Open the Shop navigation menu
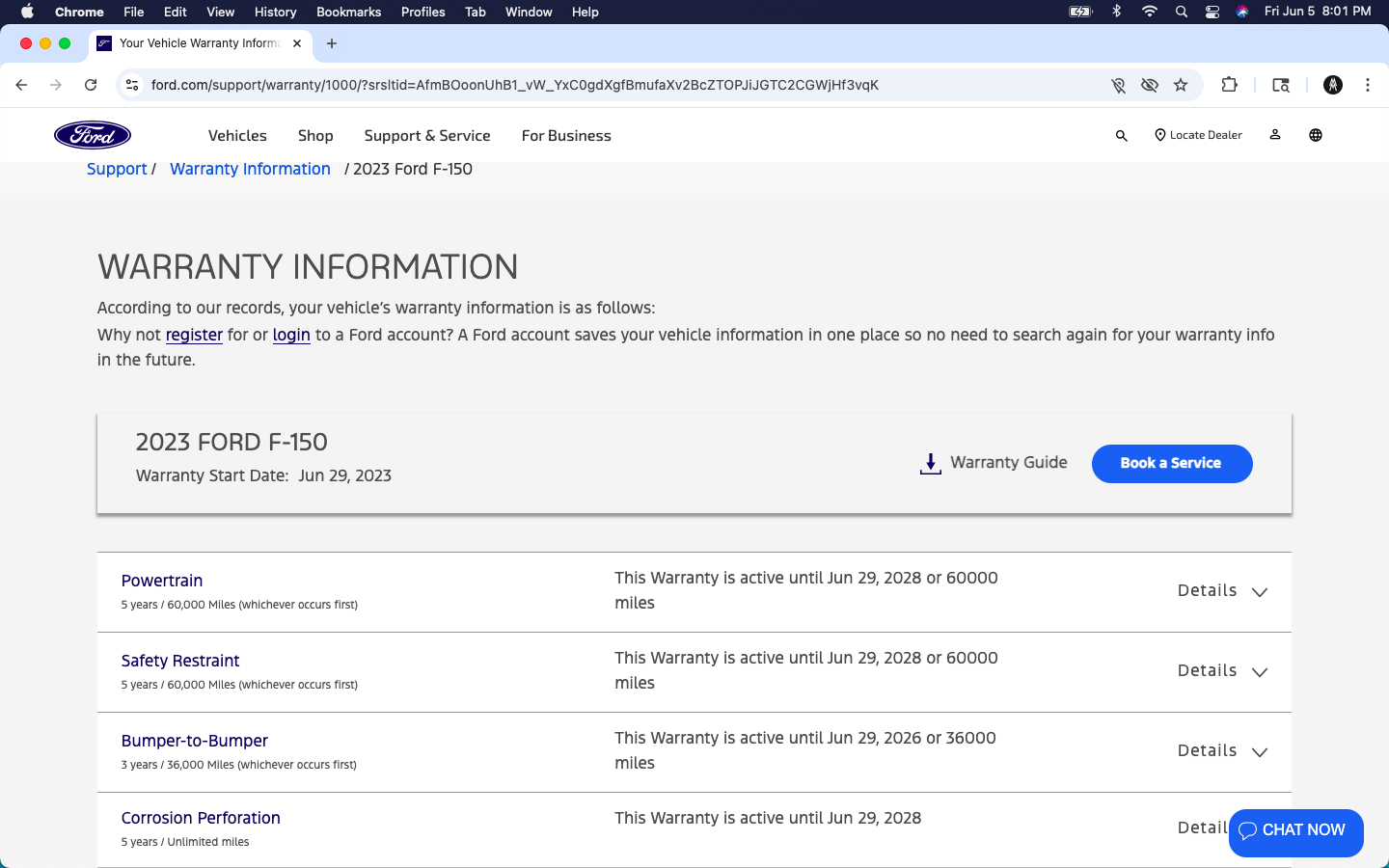The height and width of the screenshot is (868, 1389). click(315, 136)
